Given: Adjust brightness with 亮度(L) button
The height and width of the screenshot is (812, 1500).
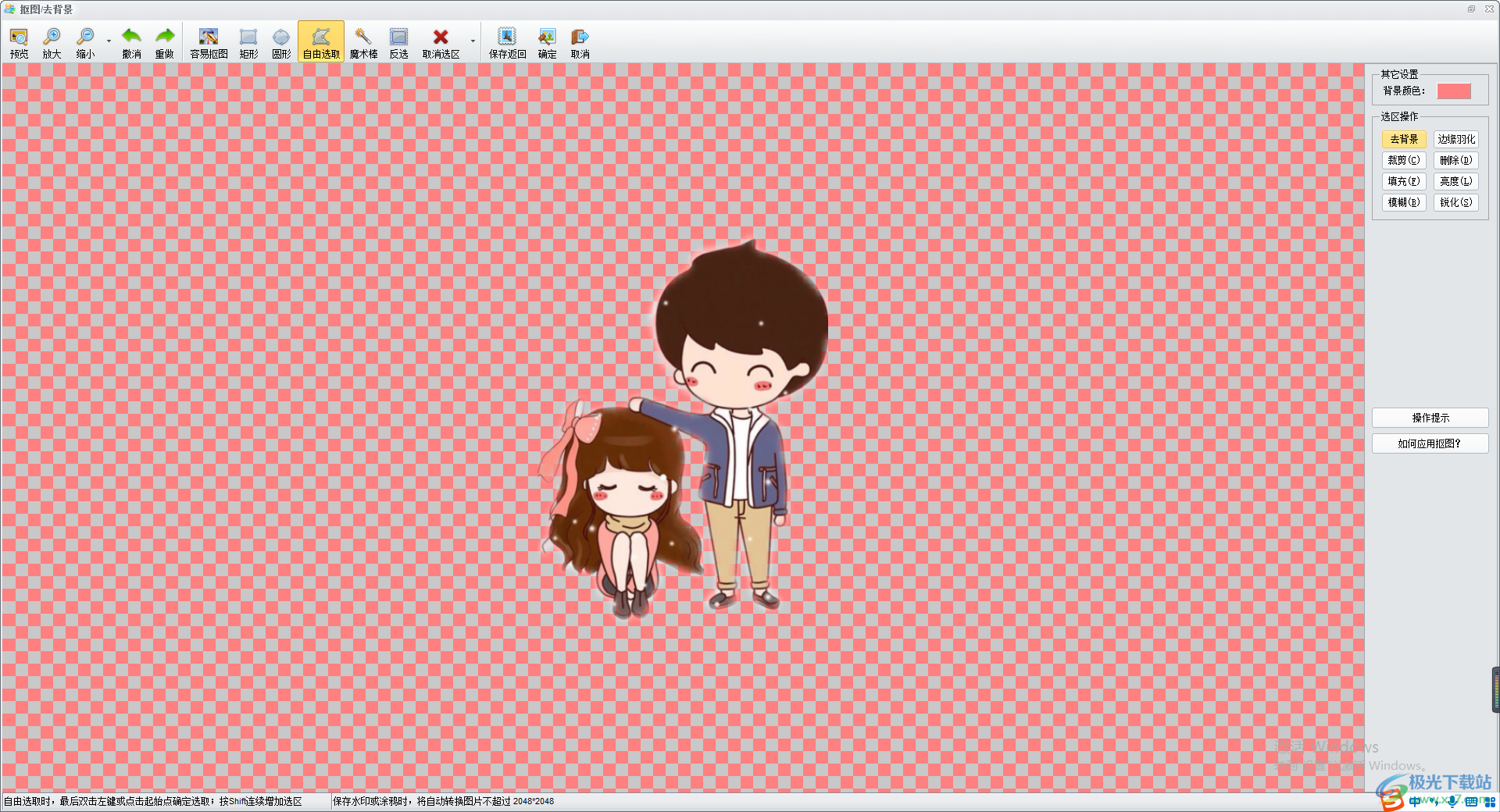Looking at the screenshot, I should click(x=1456, y=181).
